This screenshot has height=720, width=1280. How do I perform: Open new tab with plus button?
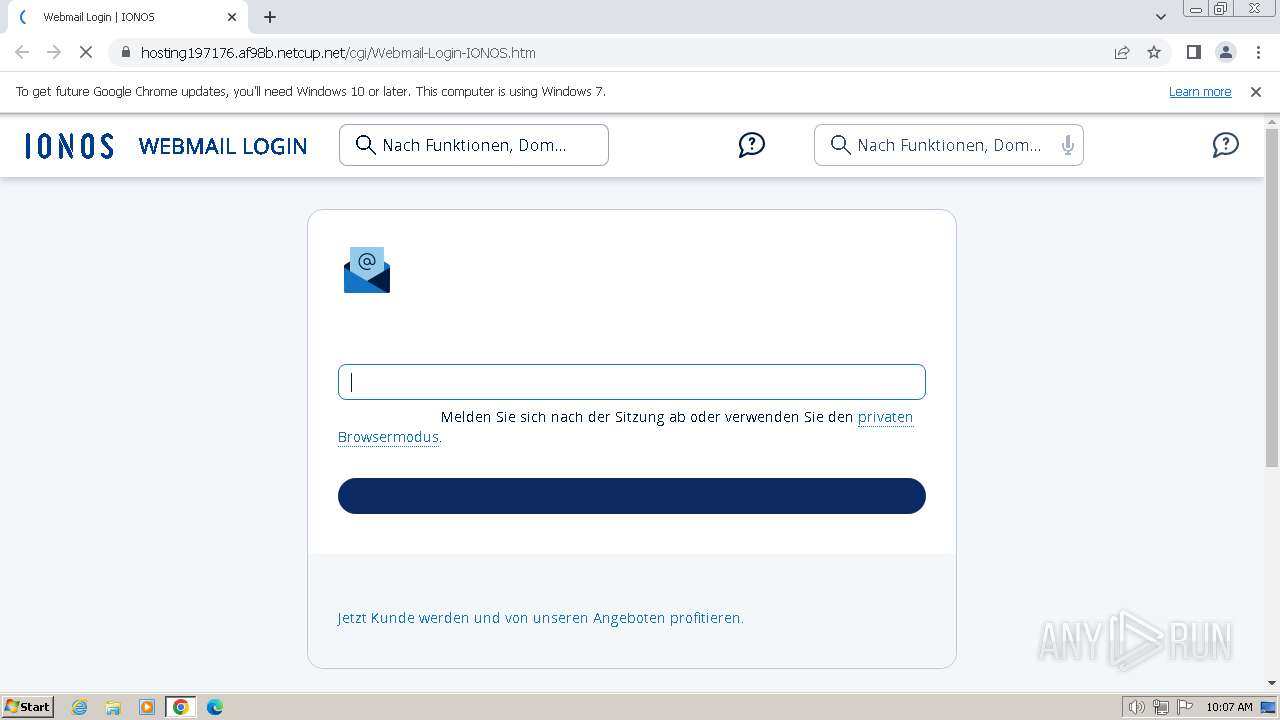point(270,17)
